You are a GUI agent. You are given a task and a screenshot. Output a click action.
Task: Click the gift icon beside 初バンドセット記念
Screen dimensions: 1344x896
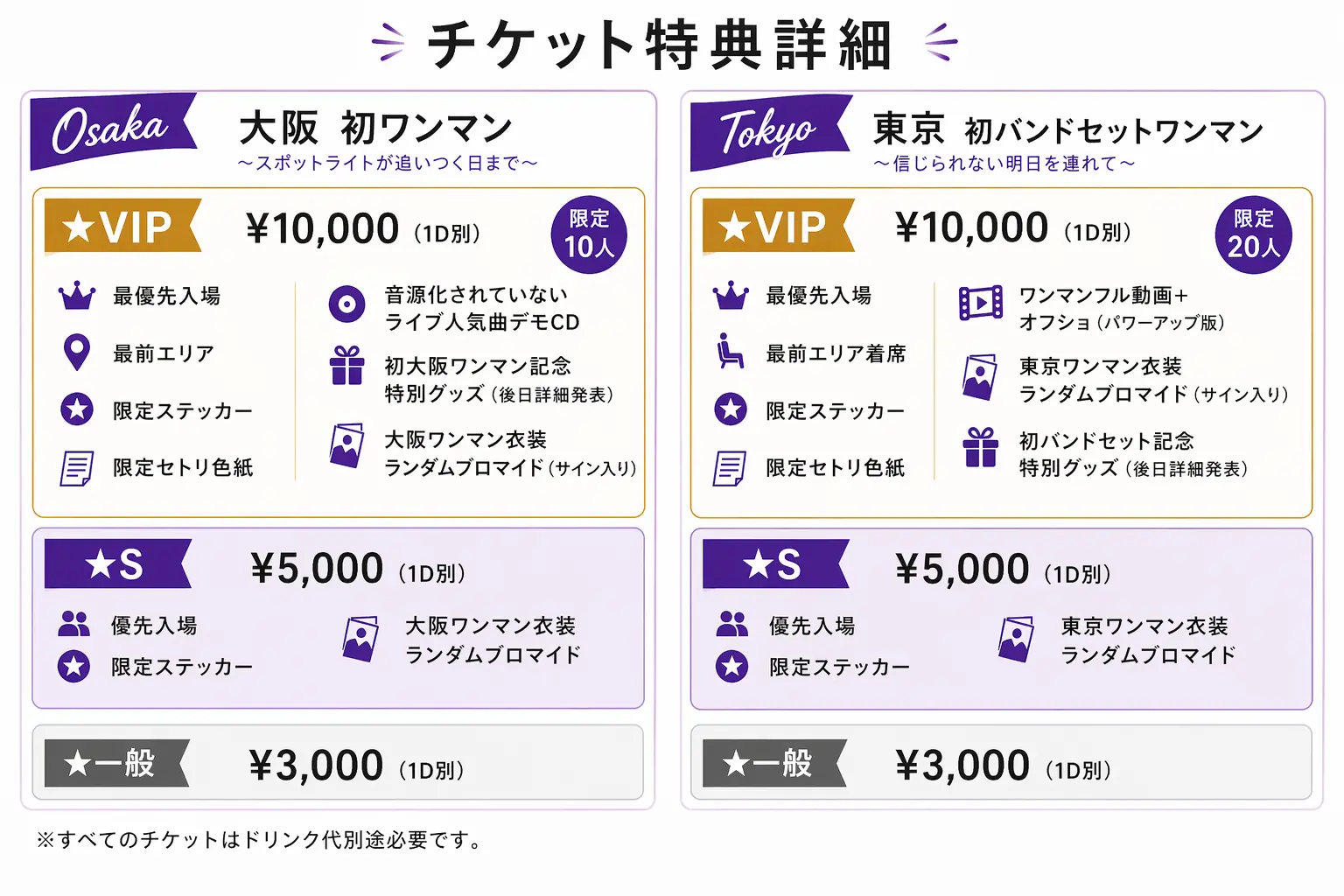click(981, 447)
